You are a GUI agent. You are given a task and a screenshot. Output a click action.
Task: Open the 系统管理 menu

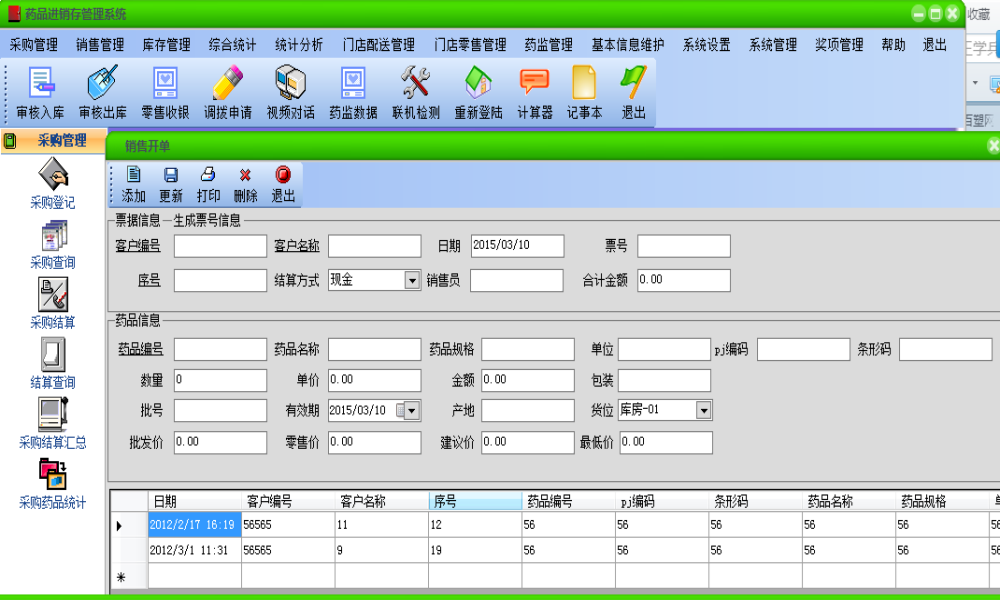pos(773,45)
